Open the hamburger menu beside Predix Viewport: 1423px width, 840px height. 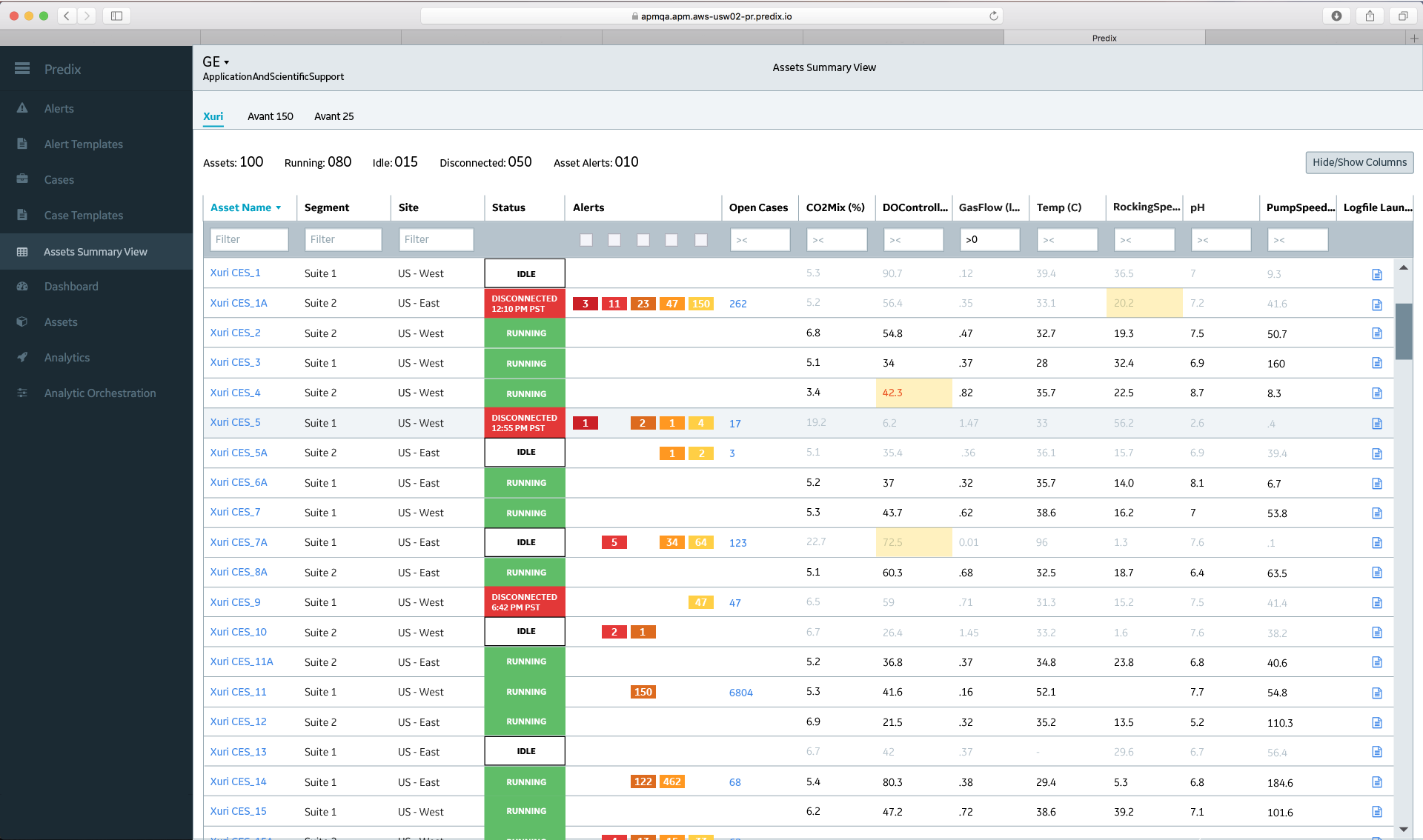[x=22, y=68]
